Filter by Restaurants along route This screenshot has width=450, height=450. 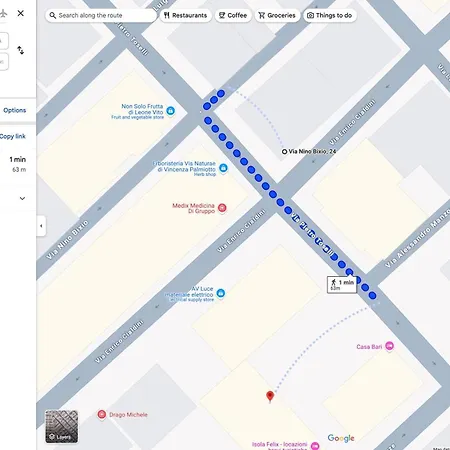(186, 15)
